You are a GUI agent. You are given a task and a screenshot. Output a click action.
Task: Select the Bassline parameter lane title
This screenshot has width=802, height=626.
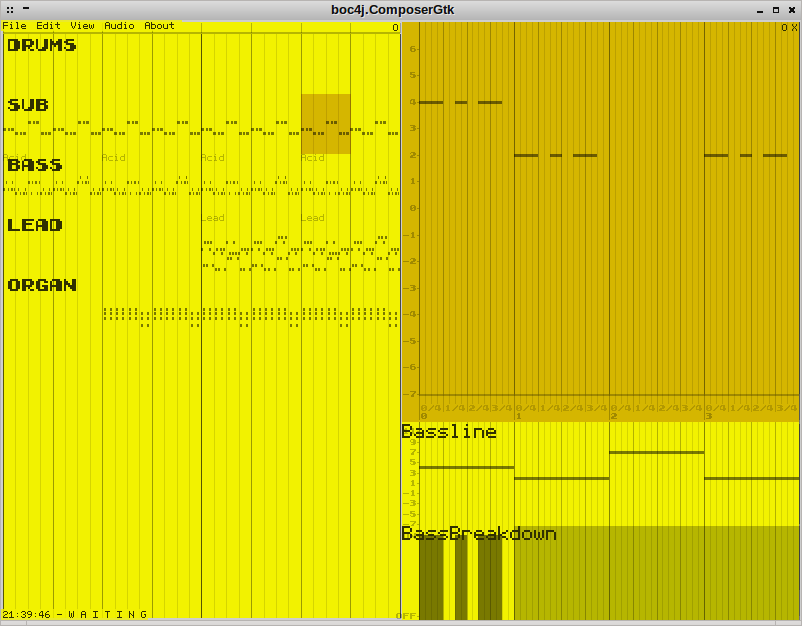coord(449,432)
